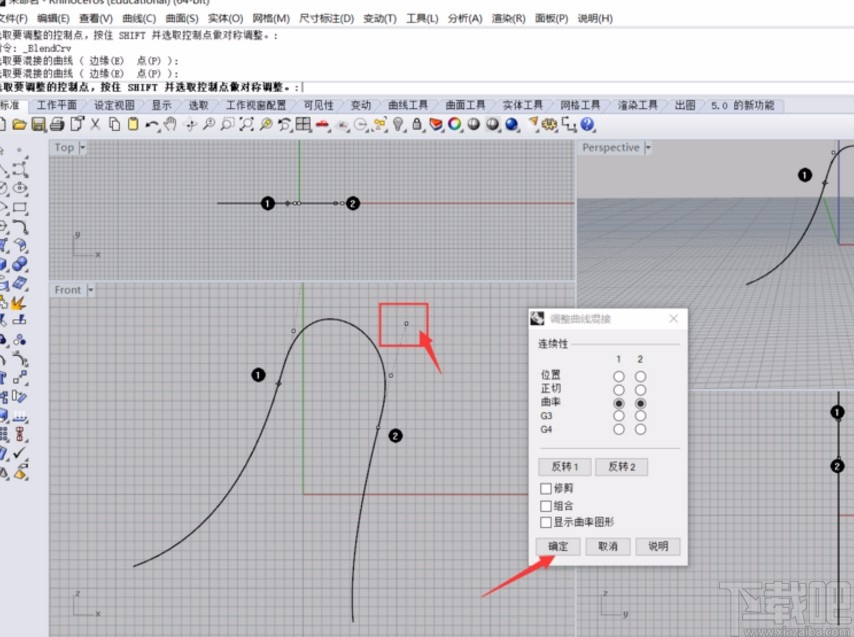Select 正切 continuity for curve 2
854x637 pixels.
click(x=640, y=390)
